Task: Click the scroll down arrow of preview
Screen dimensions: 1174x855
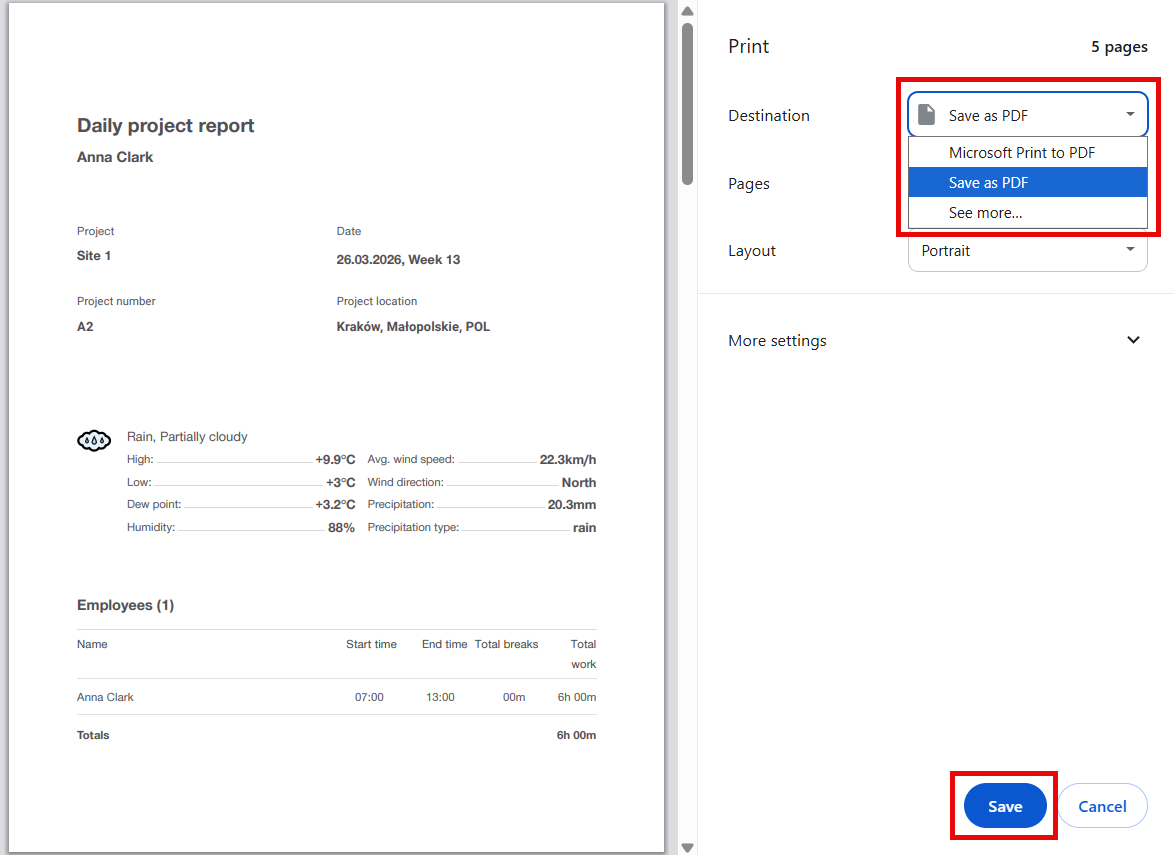Action: (687, 847)
